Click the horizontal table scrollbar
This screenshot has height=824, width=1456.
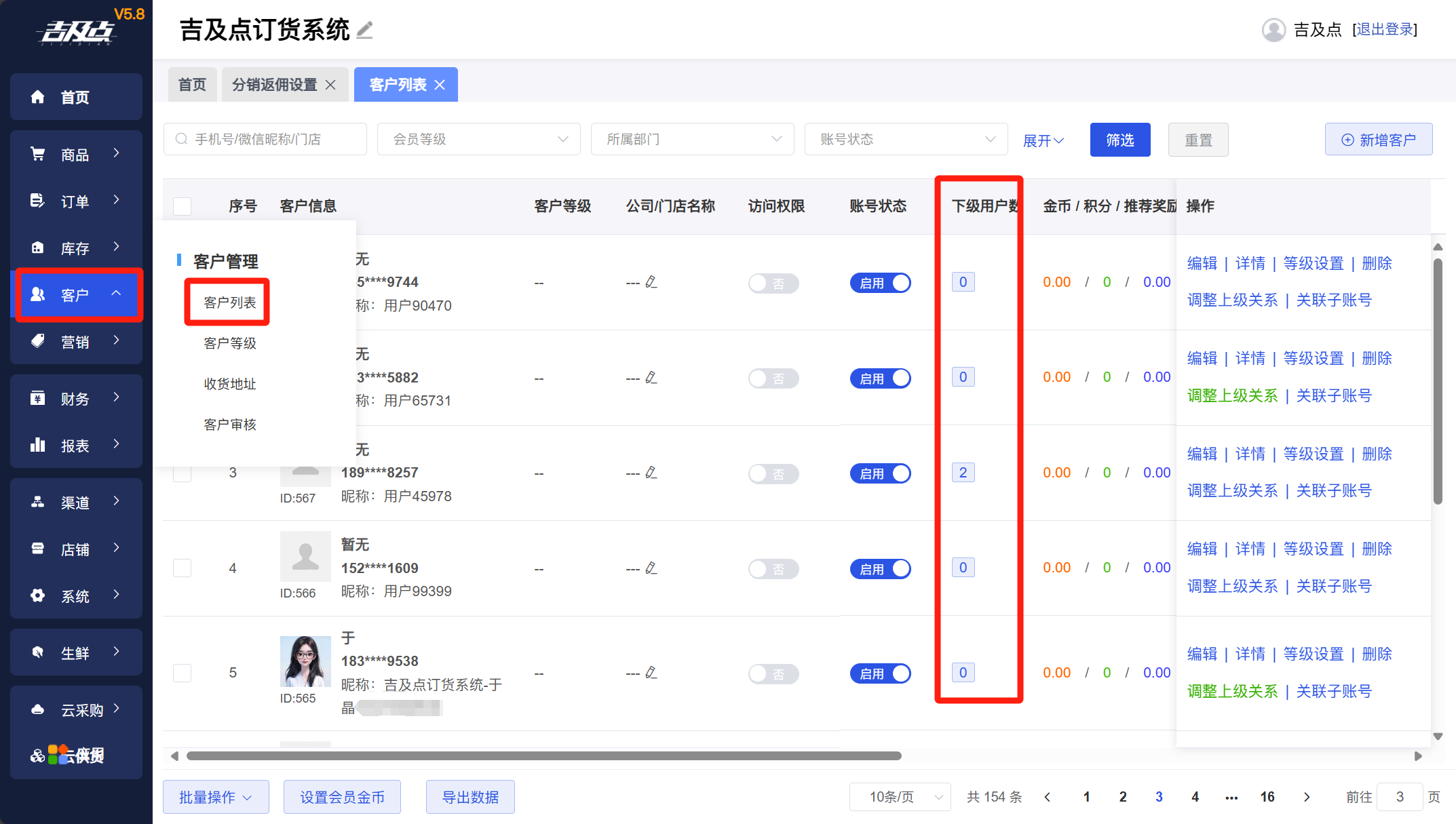(x=543, y=756)
